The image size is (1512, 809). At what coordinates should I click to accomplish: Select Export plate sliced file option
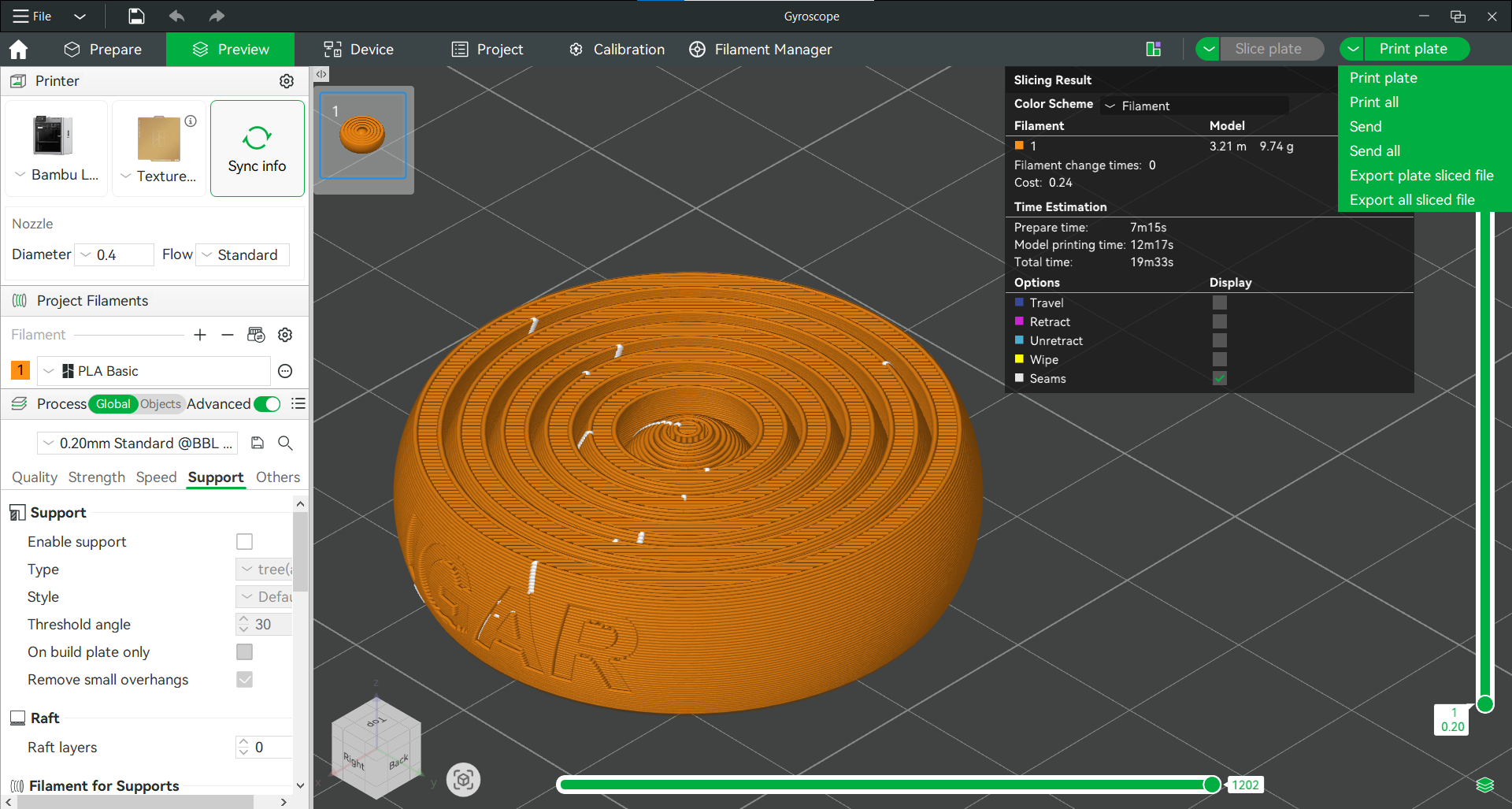coord(1421,176)
